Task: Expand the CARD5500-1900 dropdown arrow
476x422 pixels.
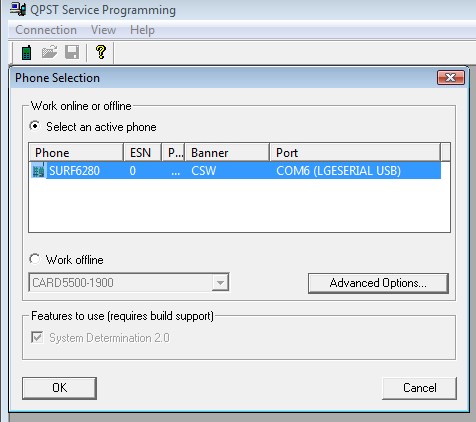Action: click(220, 283)
